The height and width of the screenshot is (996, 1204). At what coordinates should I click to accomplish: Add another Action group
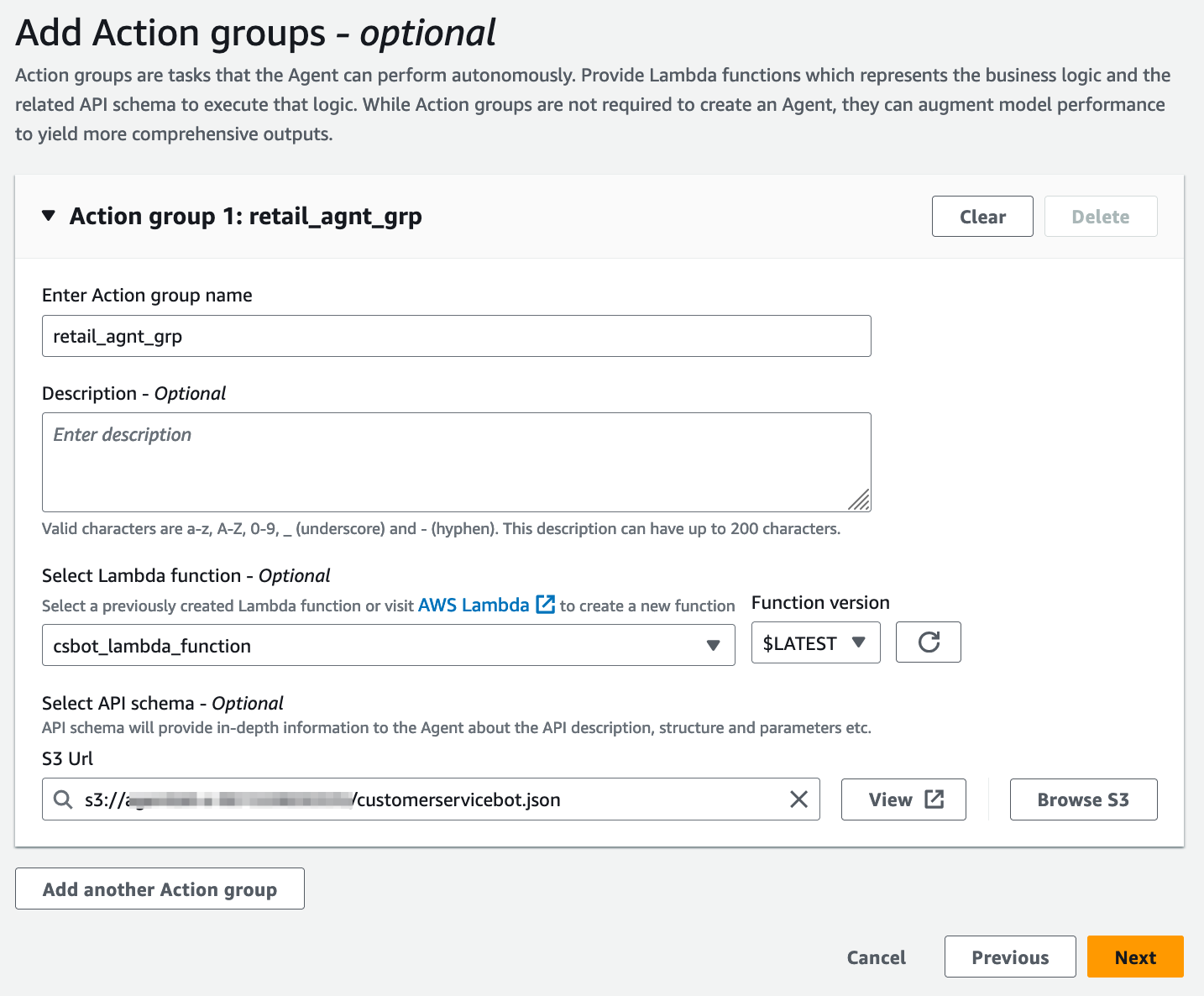click(160, 889)
